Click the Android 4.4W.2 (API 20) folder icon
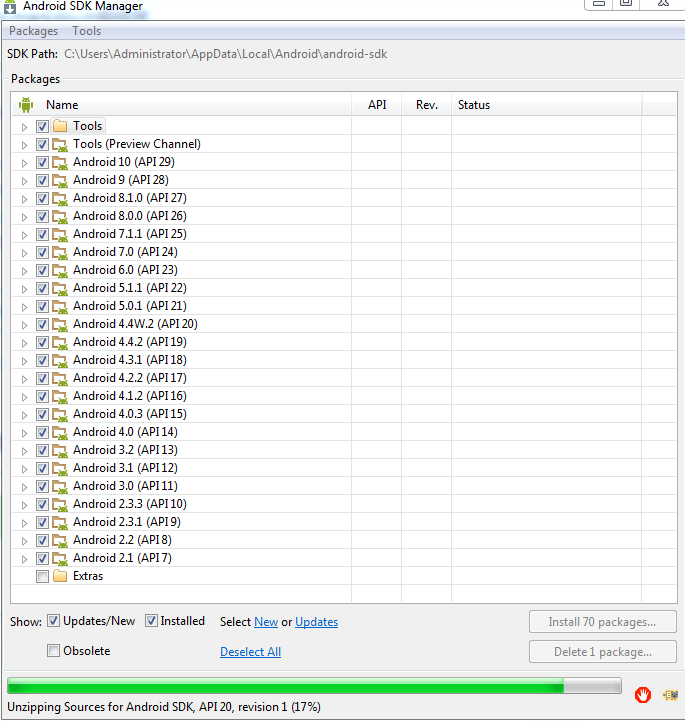The height and width of the screenshot is (721, 685). coord(60,324)
